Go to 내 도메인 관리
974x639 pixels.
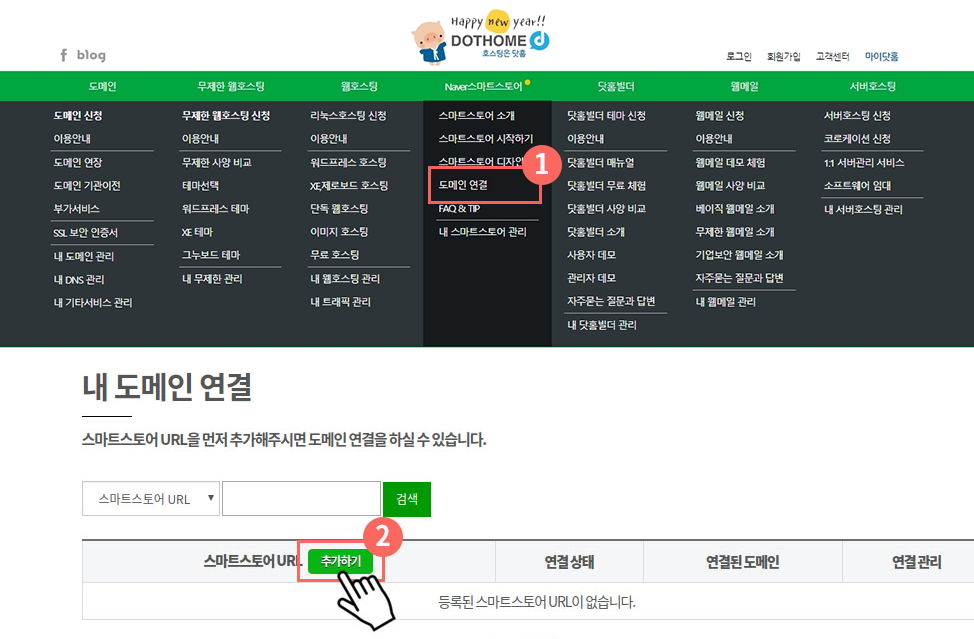click(x=84, y=256)
